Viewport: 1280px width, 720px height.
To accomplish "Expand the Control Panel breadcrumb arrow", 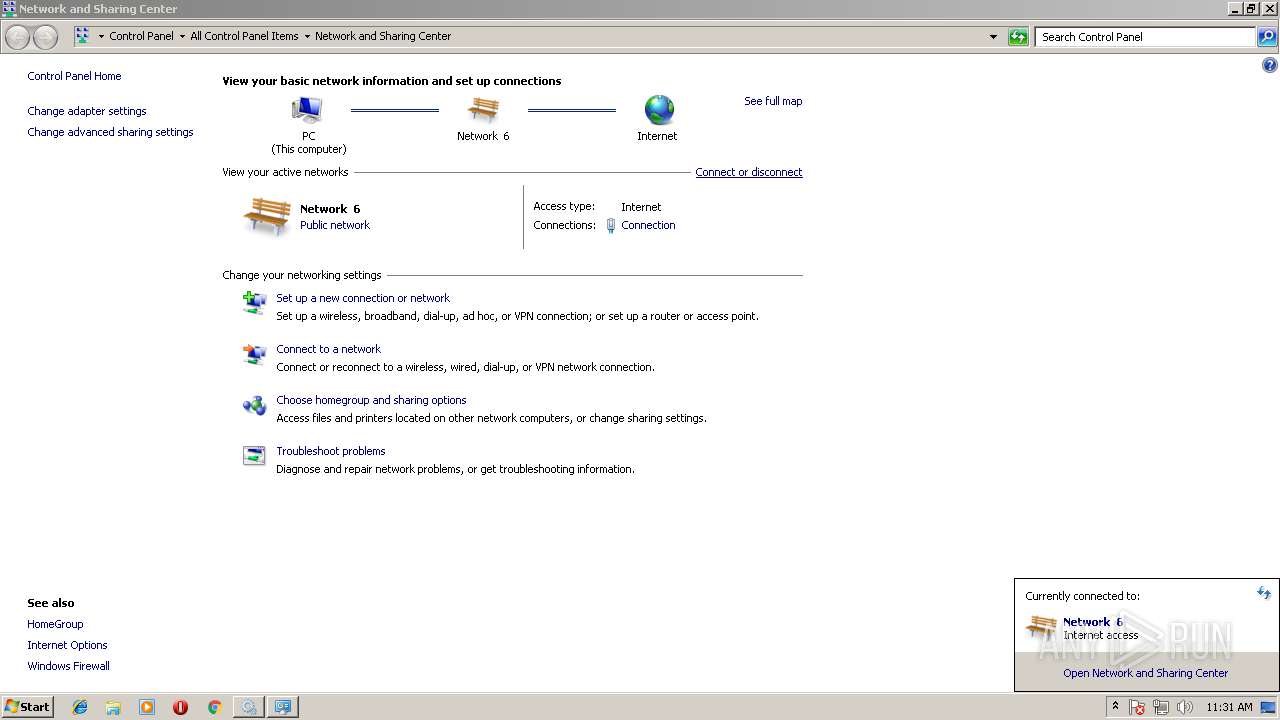I will 182,36.
